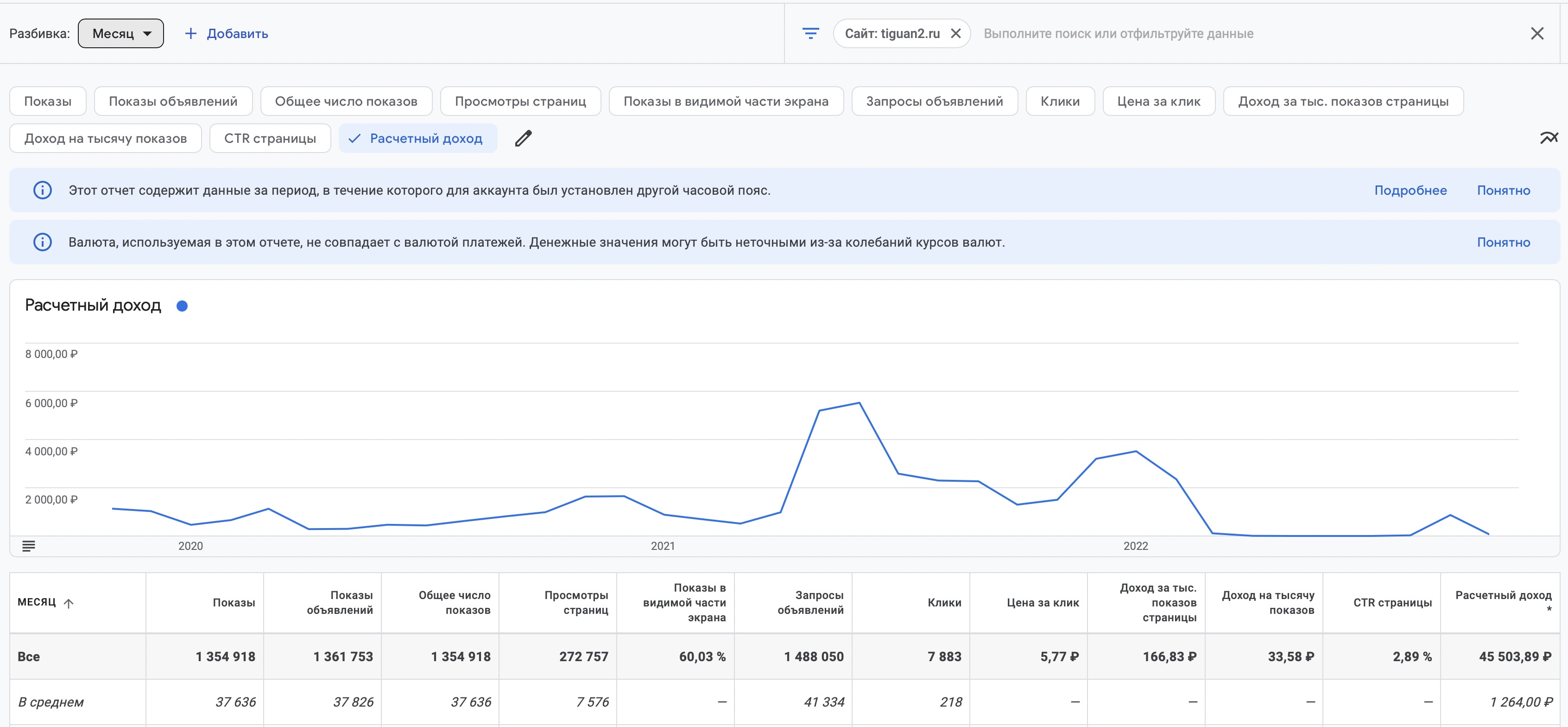1568x727 pixels.
Task: Select the Просмотры страниц metric chip
Action: (x=520, y=101)
